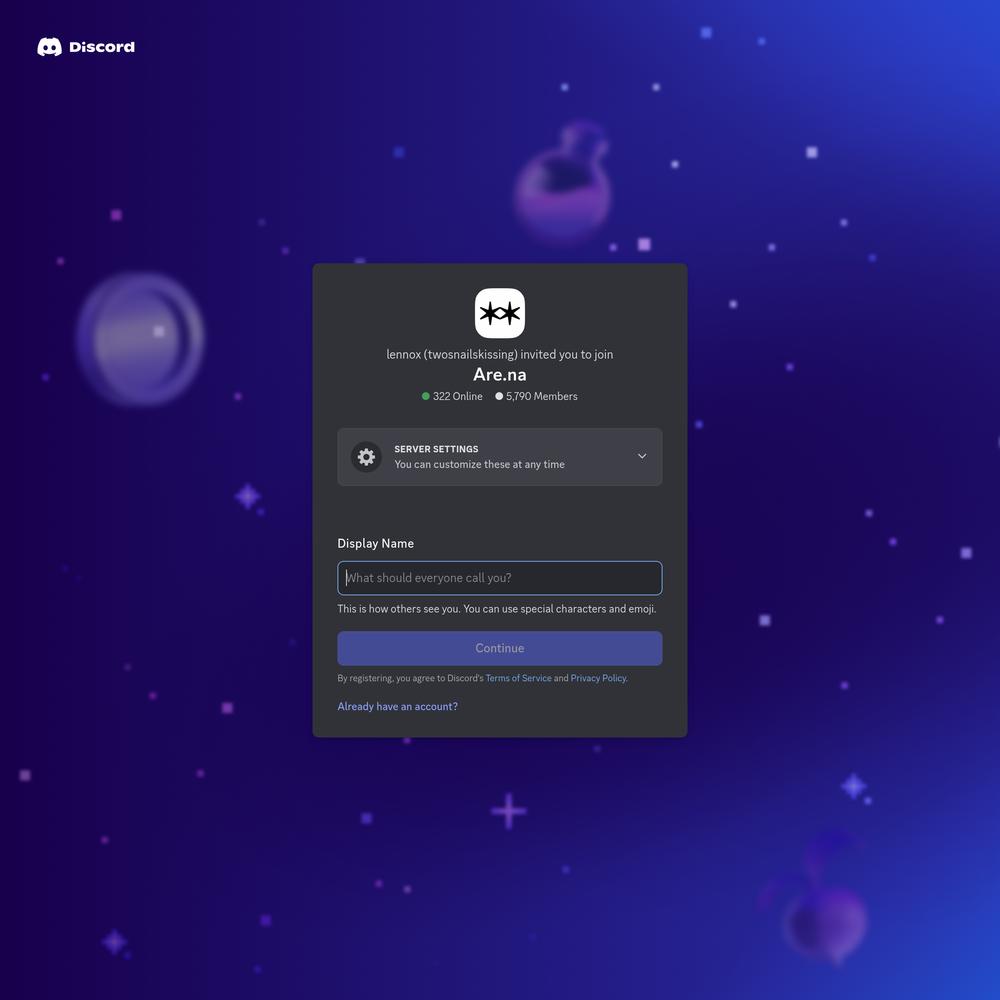Expand the Server Settings chevron
1000x1000 pixels.
(x=642, y=456)
